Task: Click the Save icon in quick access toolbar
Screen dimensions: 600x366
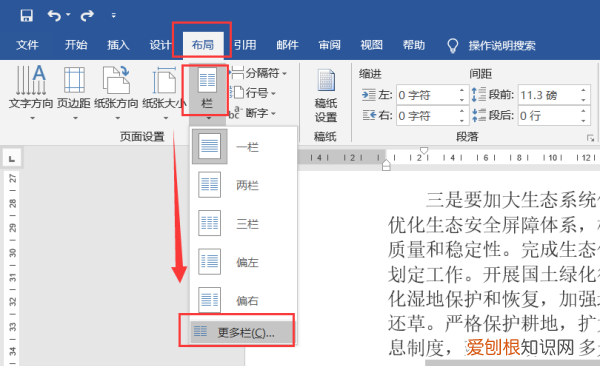Action: pyautogui.click(x=26, y=15)
